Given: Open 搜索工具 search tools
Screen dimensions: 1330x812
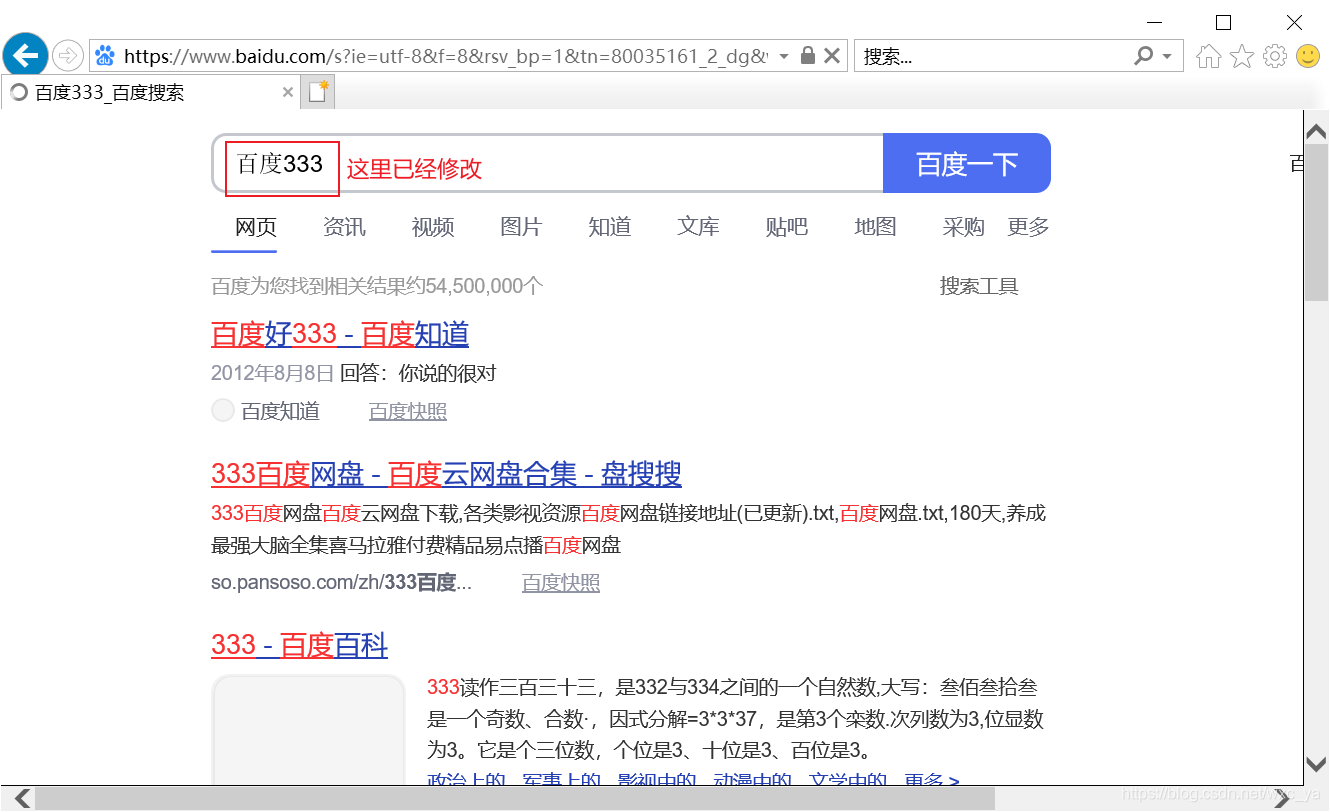Looking at the screenshot, I should click(979, 286).
